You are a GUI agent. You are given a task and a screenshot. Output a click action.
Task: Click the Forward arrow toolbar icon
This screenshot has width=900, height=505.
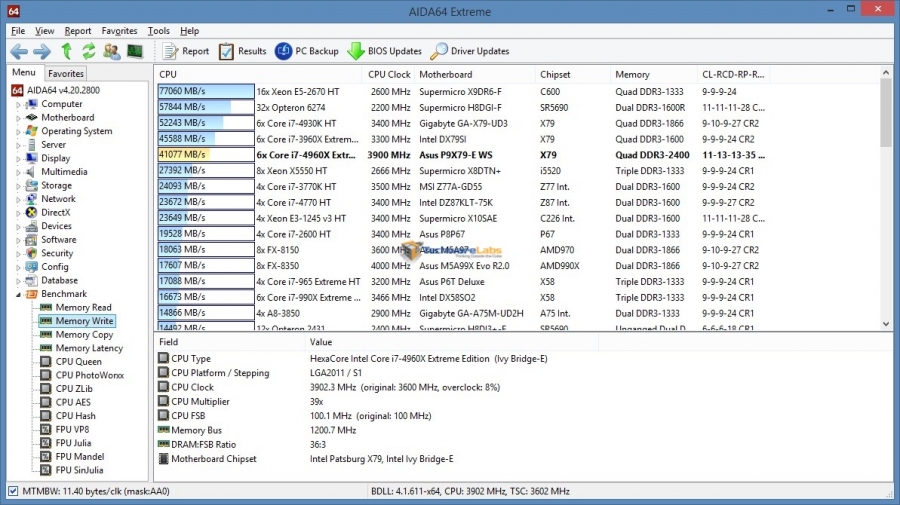click(x=42, y=52)
